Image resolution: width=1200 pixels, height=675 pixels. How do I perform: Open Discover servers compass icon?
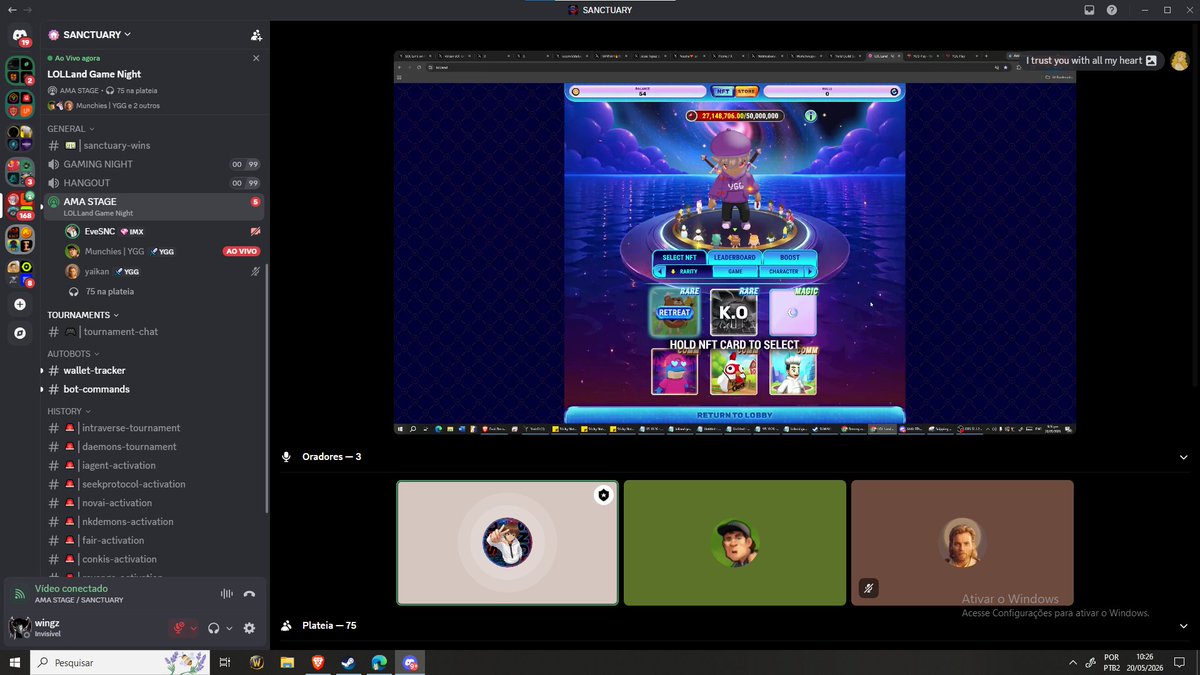[20, 333]
